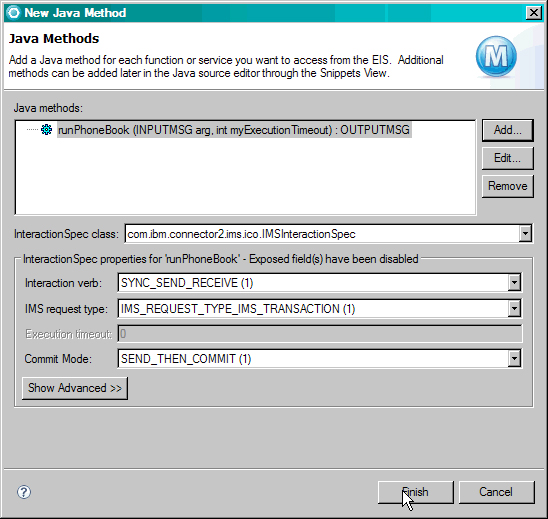
Task: Cancel the New Java Method wizard
Action: point(496,492)
